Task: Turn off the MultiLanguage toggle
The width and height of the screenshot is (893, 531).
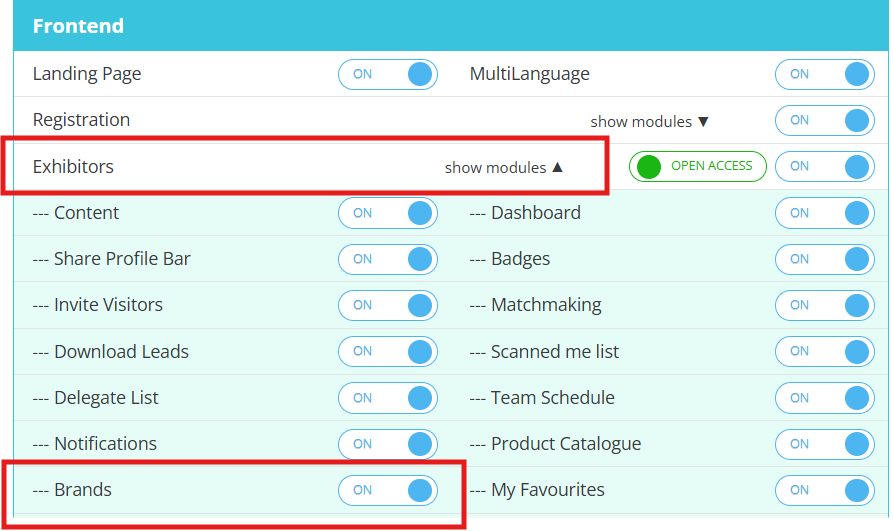Action: pos(825,74)
